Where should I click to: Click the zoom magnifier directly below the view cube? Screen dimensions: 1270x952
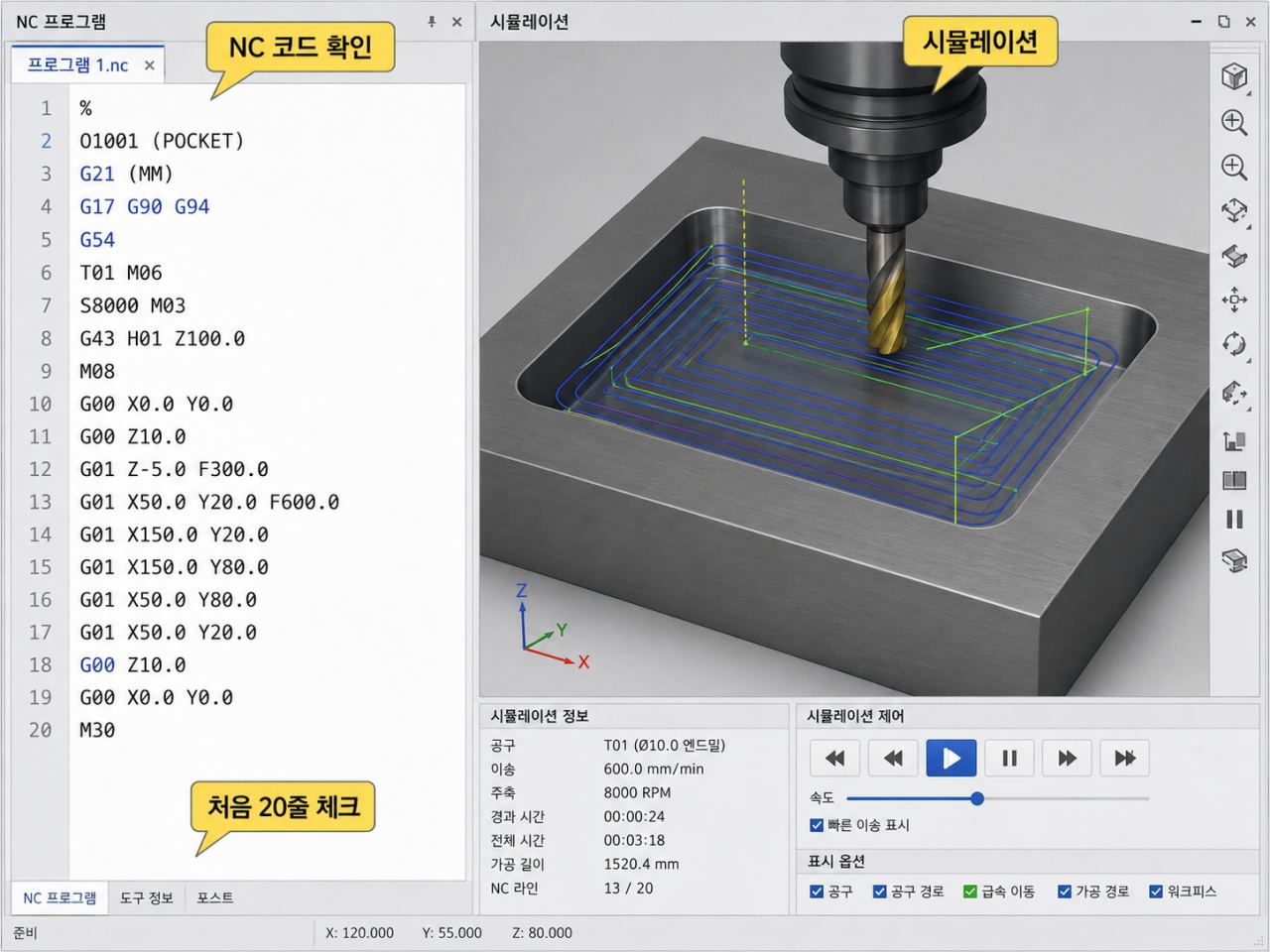[1233, 122]
